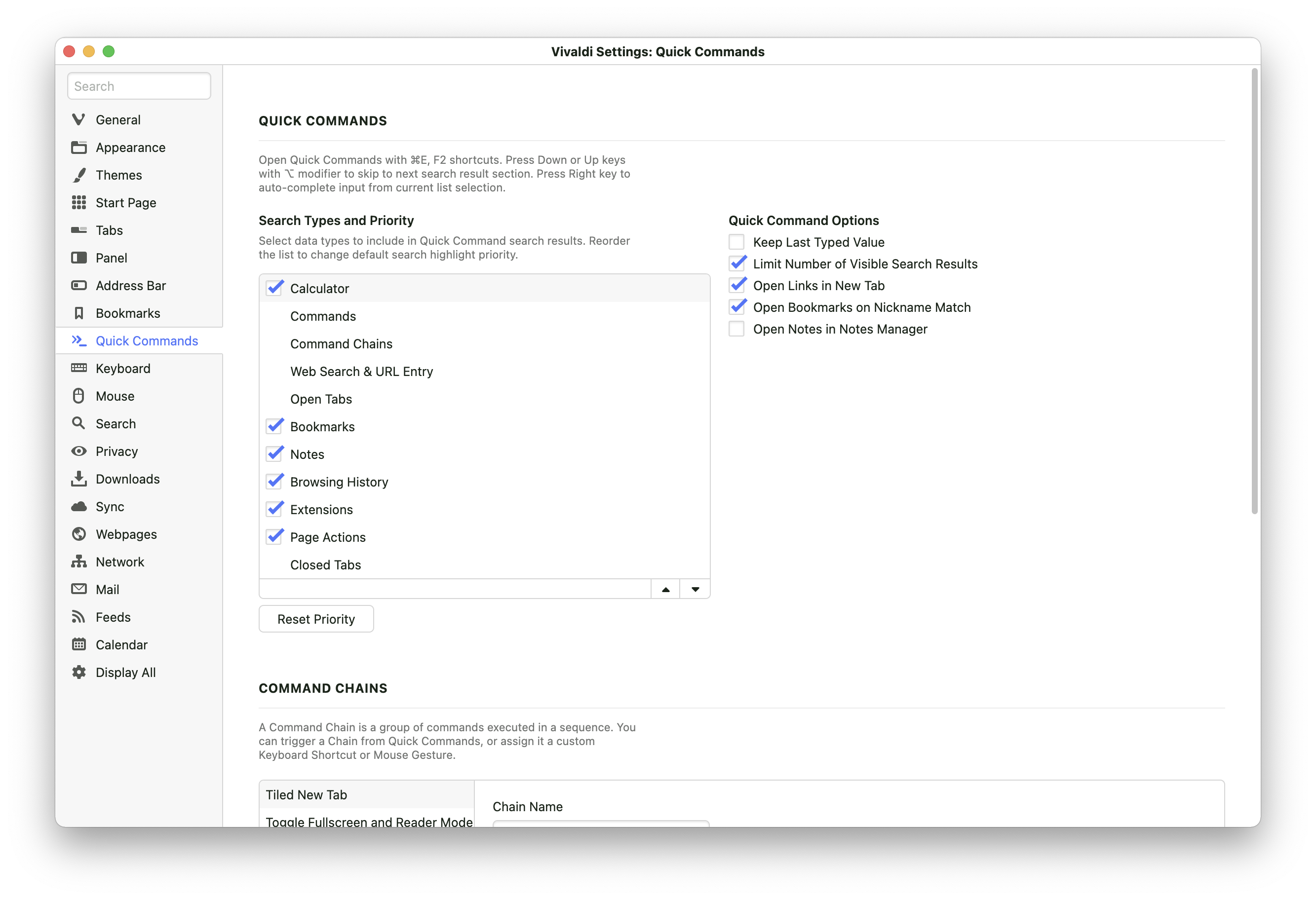Open General settings section
Viewport: 1316px width, 900px height.
139,119
